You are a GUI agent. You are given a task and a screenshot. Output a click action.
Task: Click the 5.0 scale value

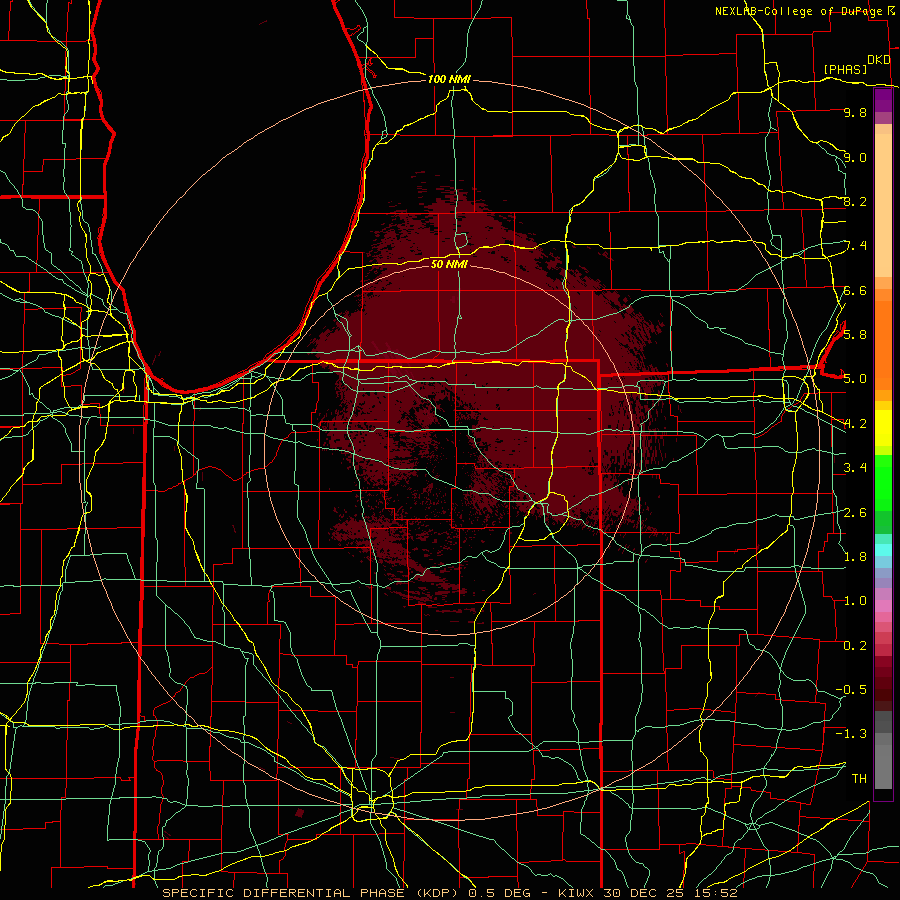855,379
